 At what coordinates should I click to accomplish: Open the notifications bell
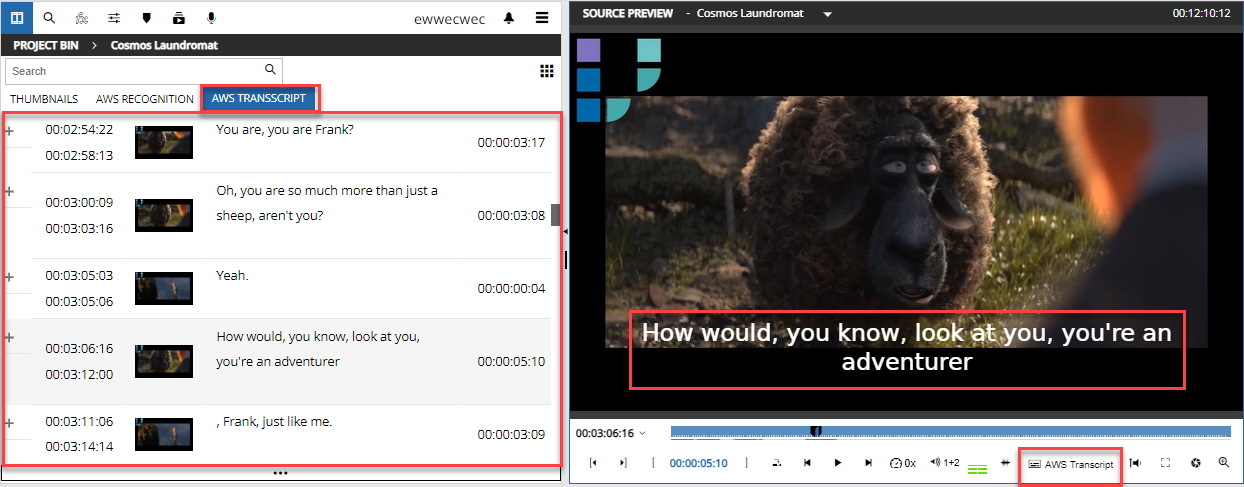pos(509,18)
